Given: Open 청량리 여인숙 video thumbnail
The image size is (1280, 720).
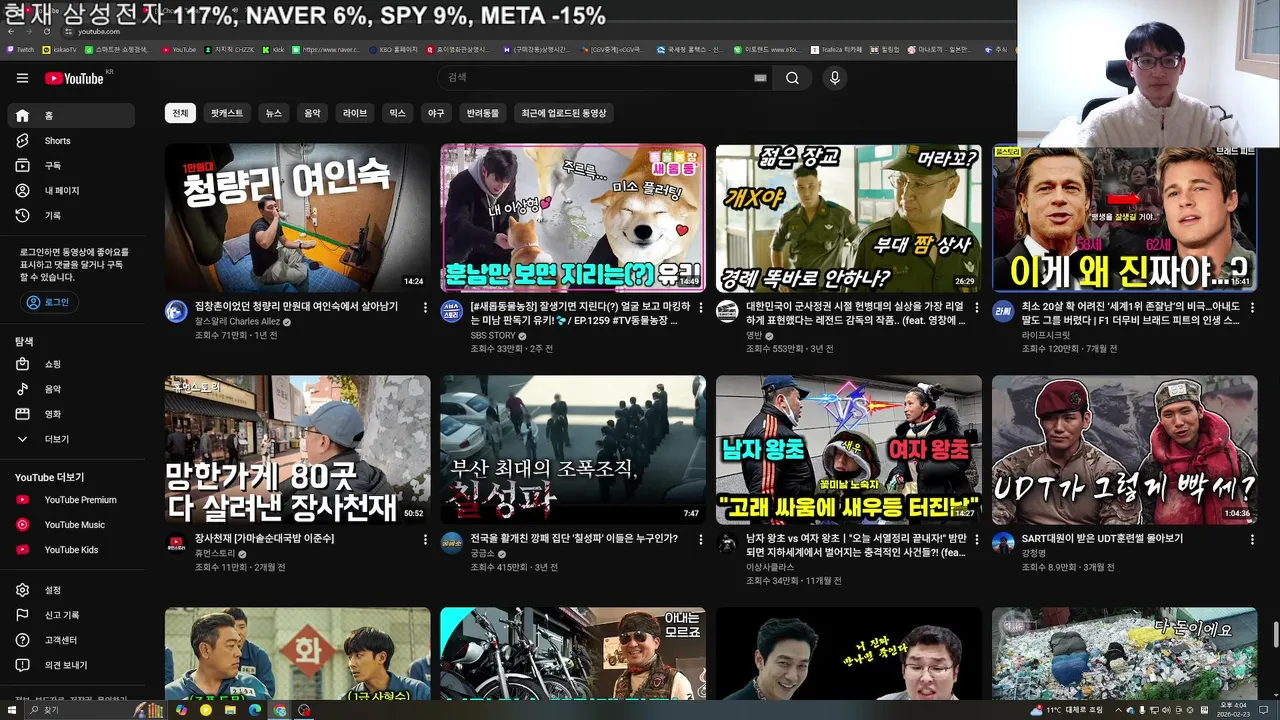Looking at the screenshot, I should pos(297,218).
